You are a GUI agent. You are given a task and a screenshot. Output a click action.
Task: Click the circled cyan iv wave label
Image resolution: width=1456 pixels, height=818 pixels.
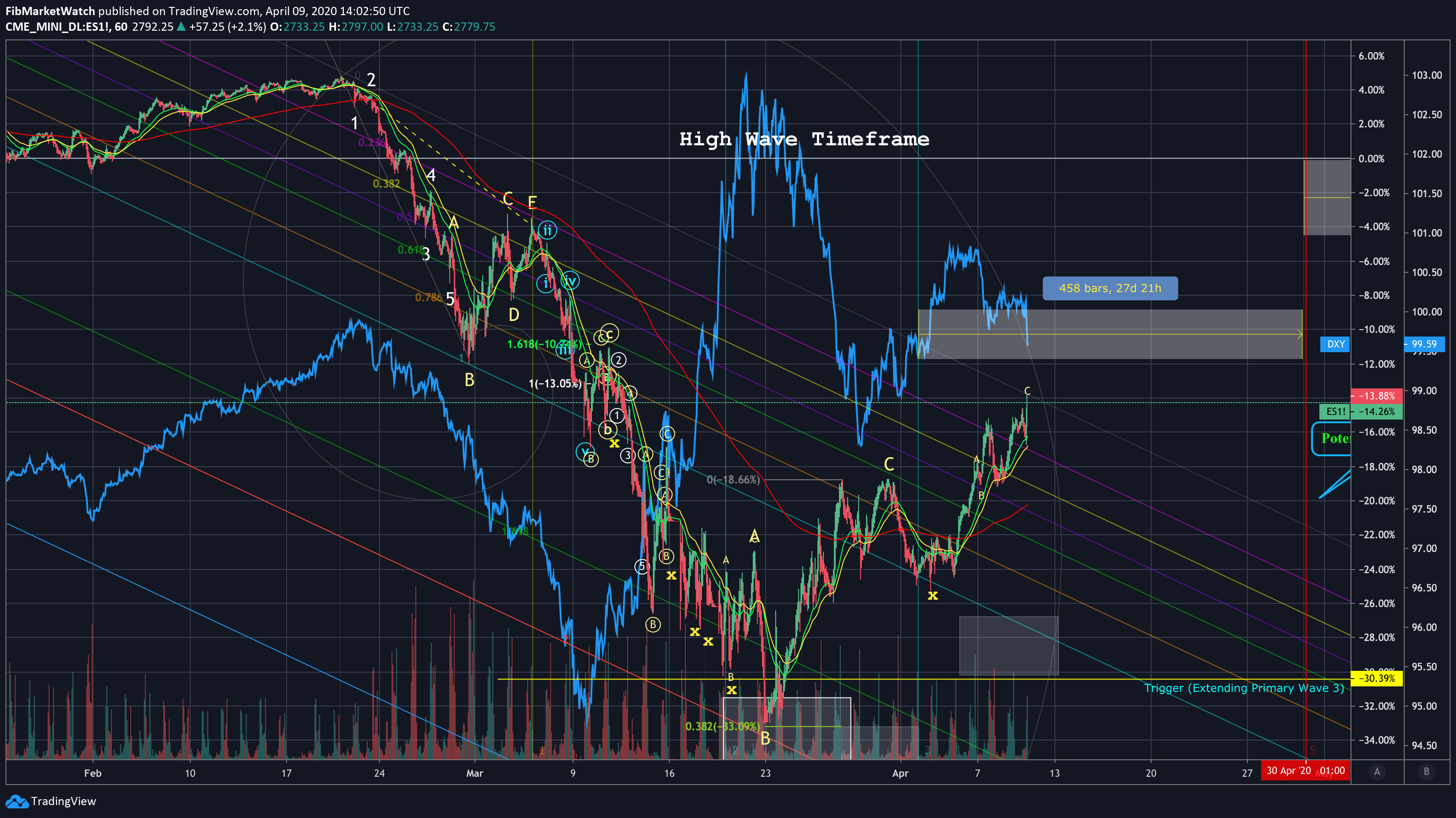(x=570, y=281)
